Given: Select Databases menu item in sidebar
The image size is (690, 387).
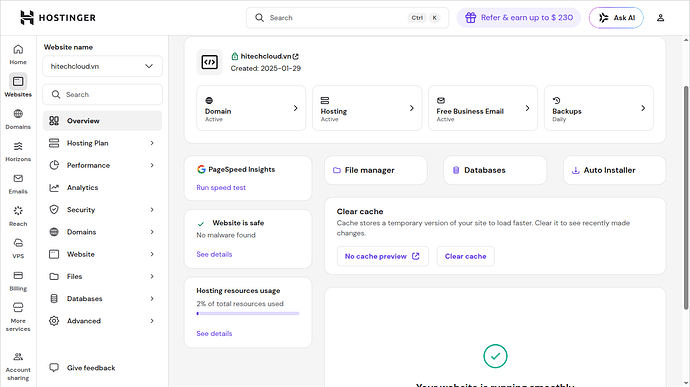Looking at the screenshot, I should point(103,299).
